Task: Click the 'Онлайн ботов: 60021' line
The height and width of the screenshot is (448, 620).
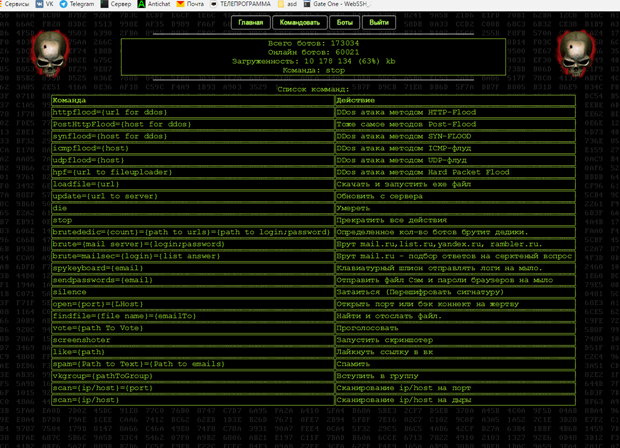Action: click(313, 52)
